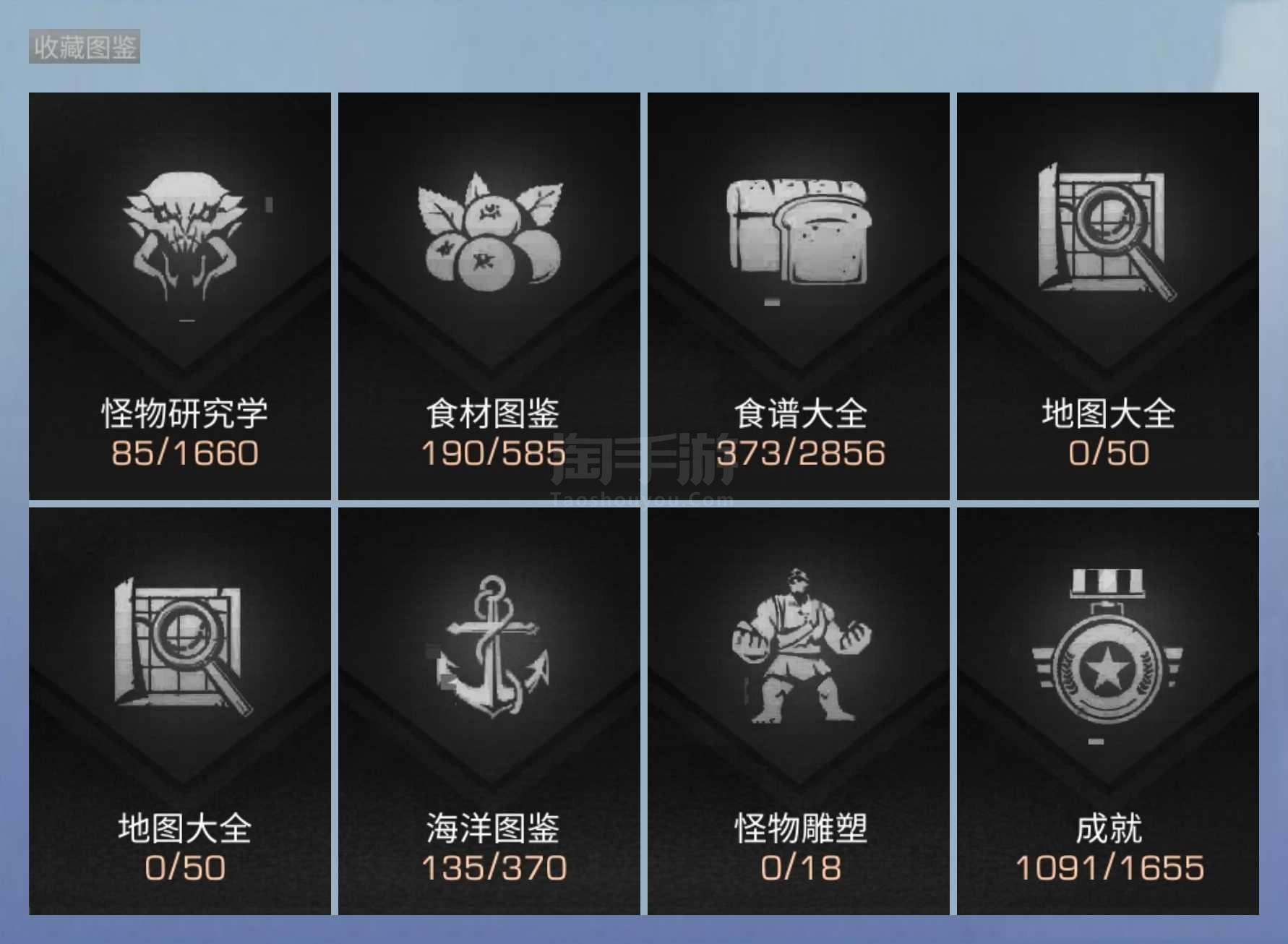Screen dimensions: 1288x944
Task: Select the 食谱大全 category label
Action: [801, 413]
